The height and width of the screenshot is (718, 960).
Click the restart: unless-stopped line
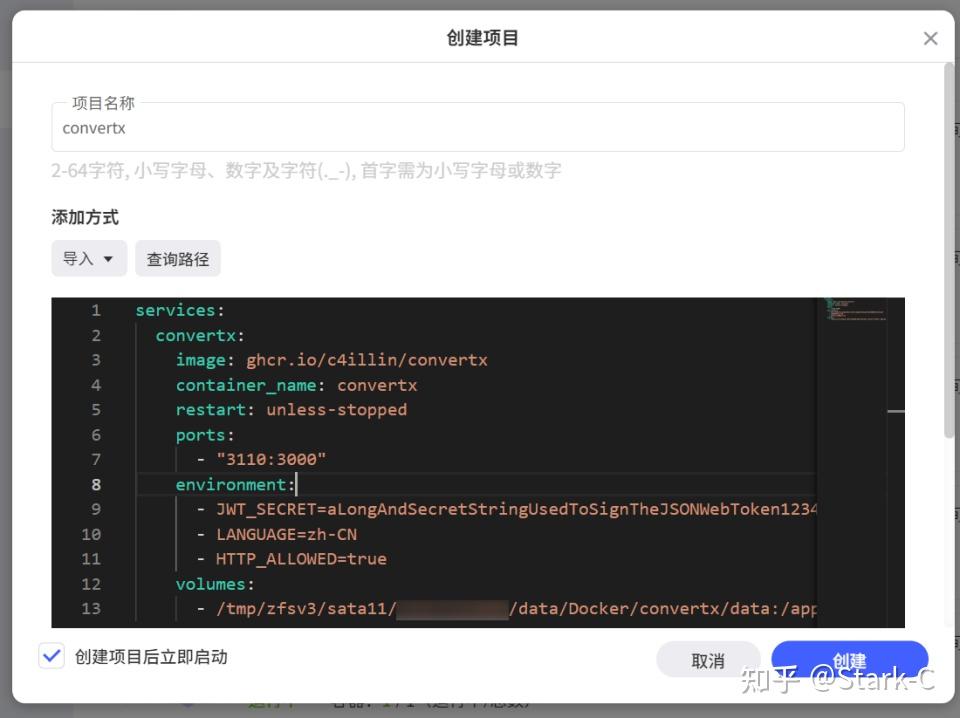click(290, 410)
